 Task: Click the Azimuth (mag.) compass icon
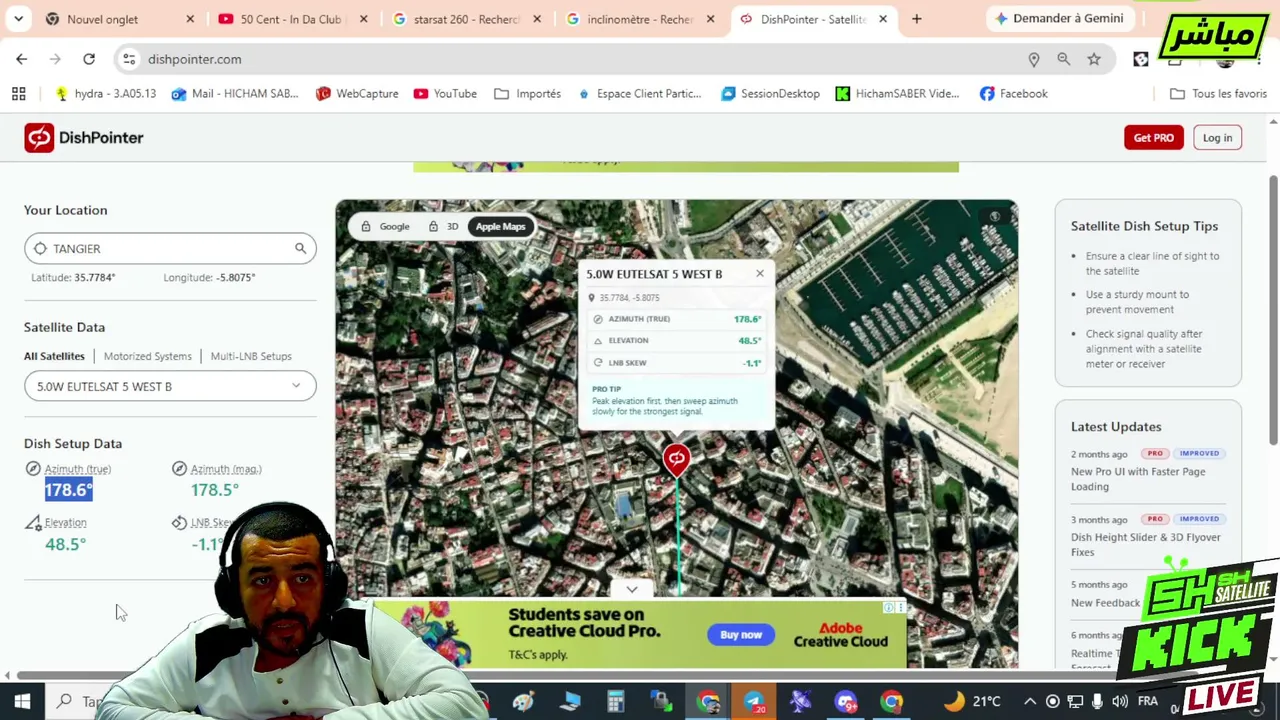pos(179,468)
